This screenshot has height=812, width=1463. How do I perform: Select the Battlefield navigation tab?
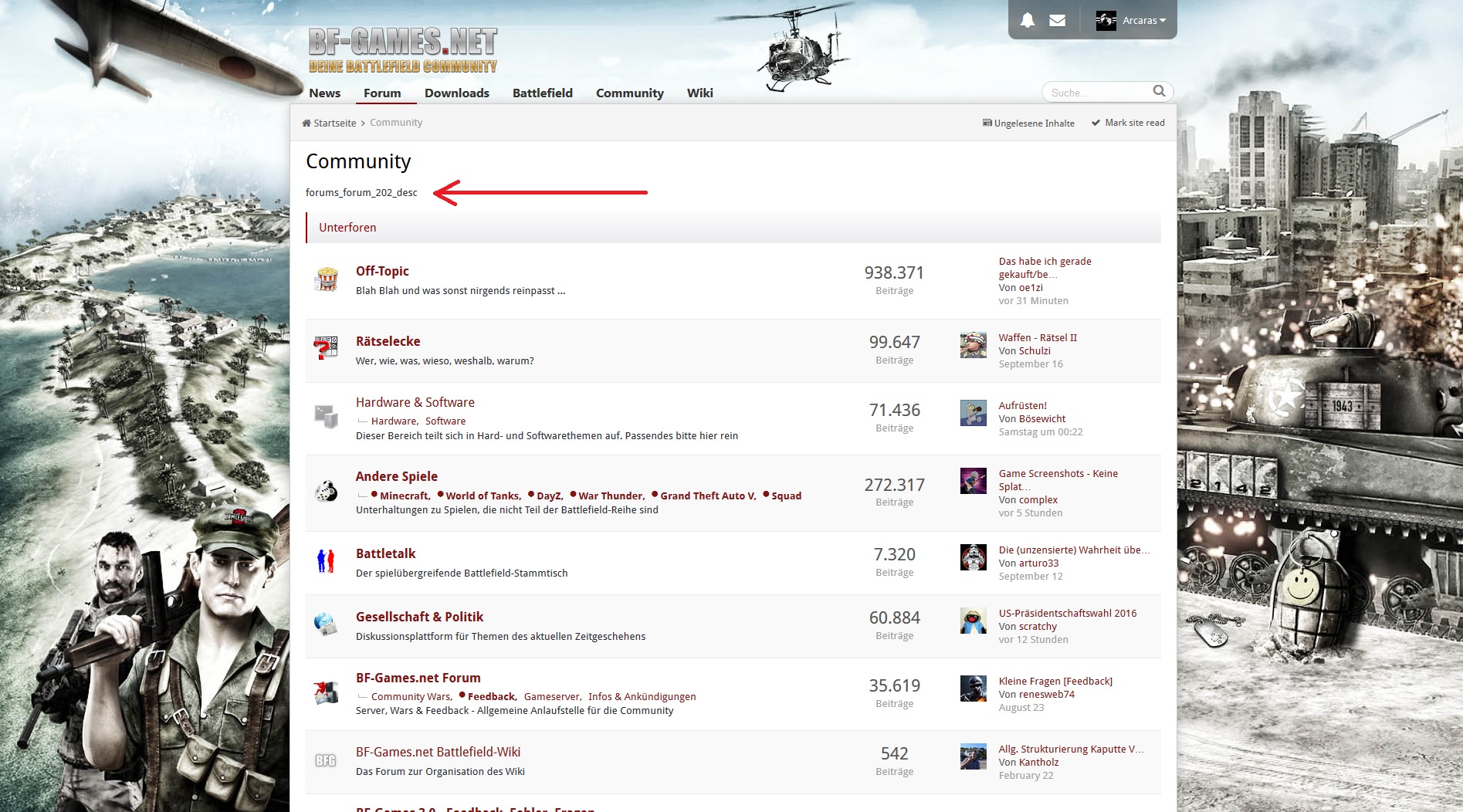pos(543,93)
